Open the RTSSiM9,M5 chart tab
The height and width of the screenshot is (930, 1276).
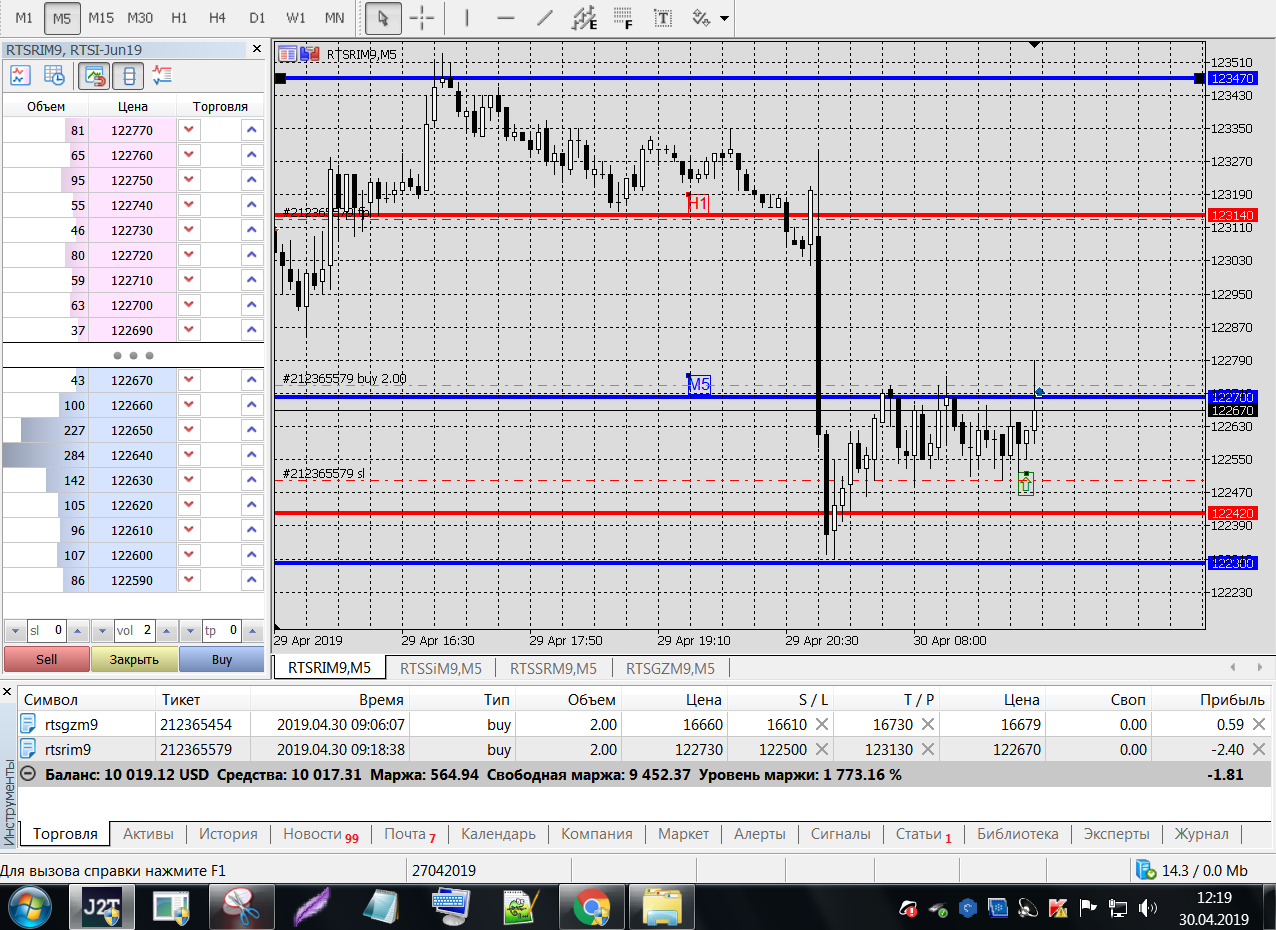[x=440, y=668]
